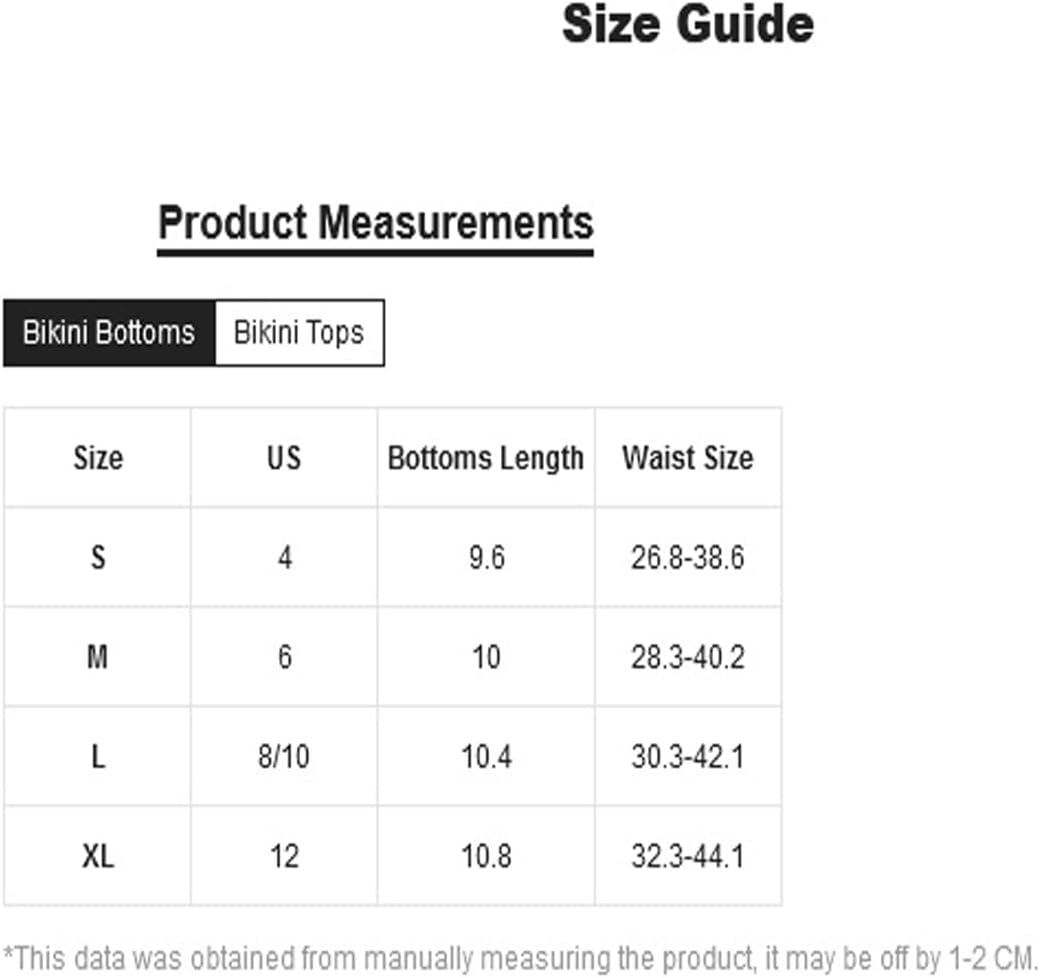Click the Size Guide title
The width and height of the screenshot is (1040, 978).
688,25
